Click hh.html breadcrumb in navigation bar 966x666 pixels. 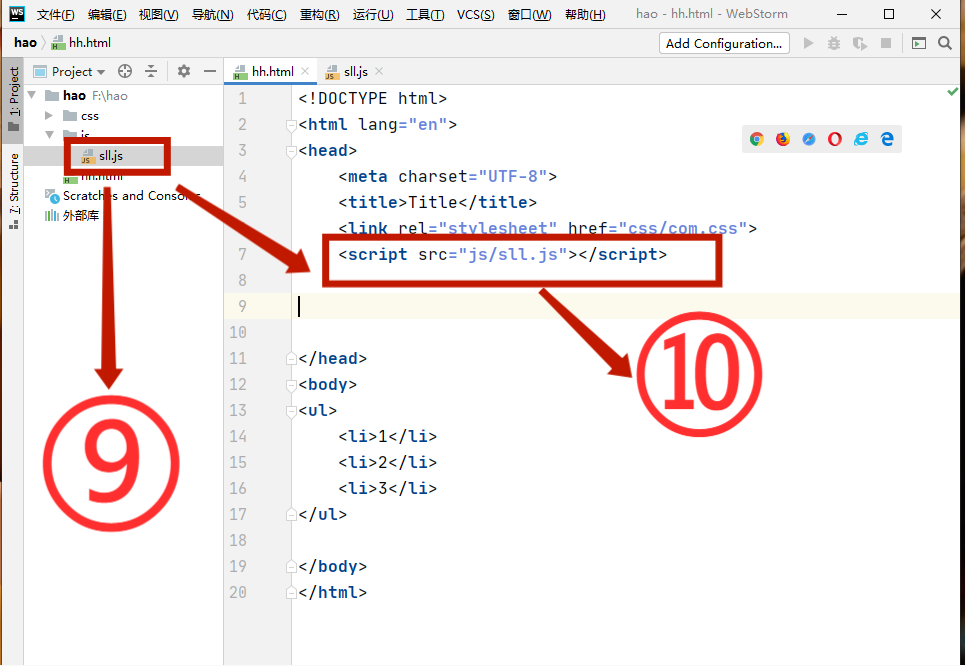point(82,43)
